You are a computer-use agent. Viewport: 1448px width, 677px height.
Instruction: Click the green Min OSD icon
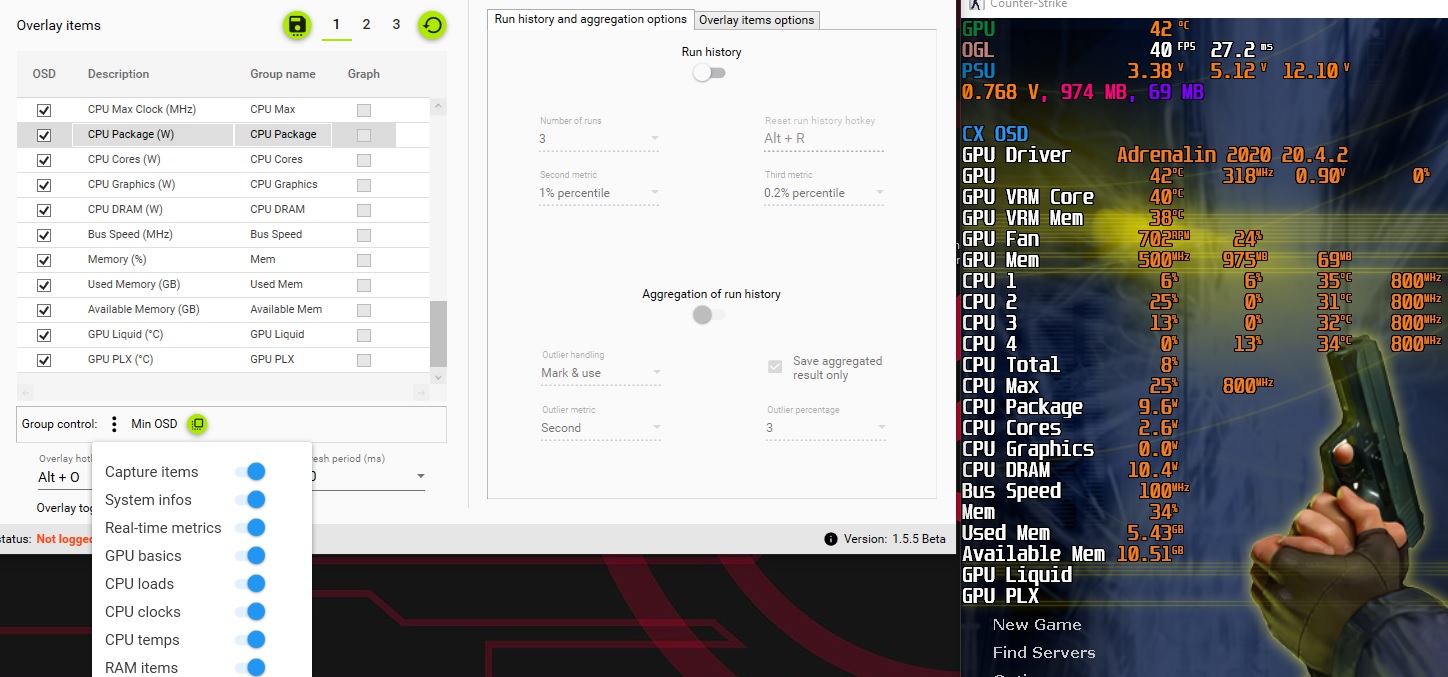tap(198, 424)
